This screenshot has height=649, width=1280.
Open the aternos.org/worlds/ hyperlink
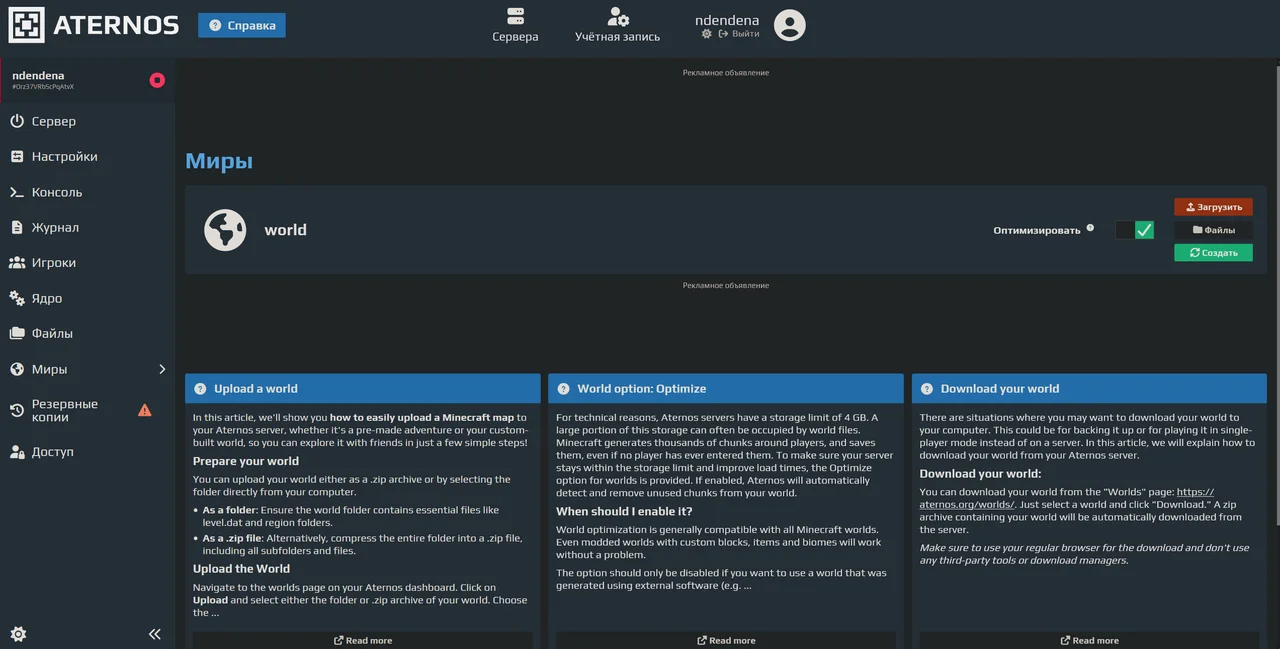click(1066, 498)
